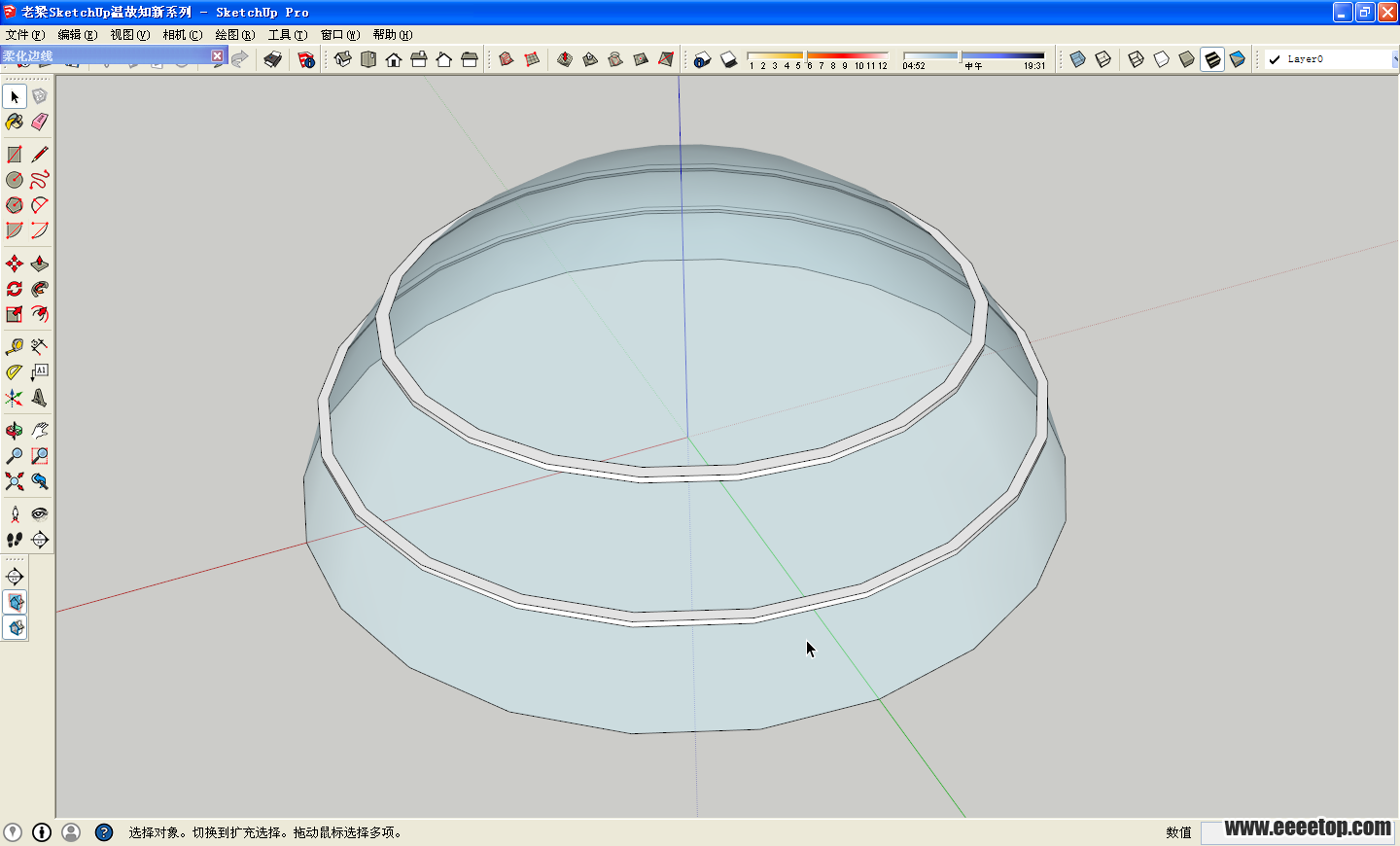Screen dimensions: 1400x846
Task: Open the 编辑 (Edit) menu
Action: (78, 34)
